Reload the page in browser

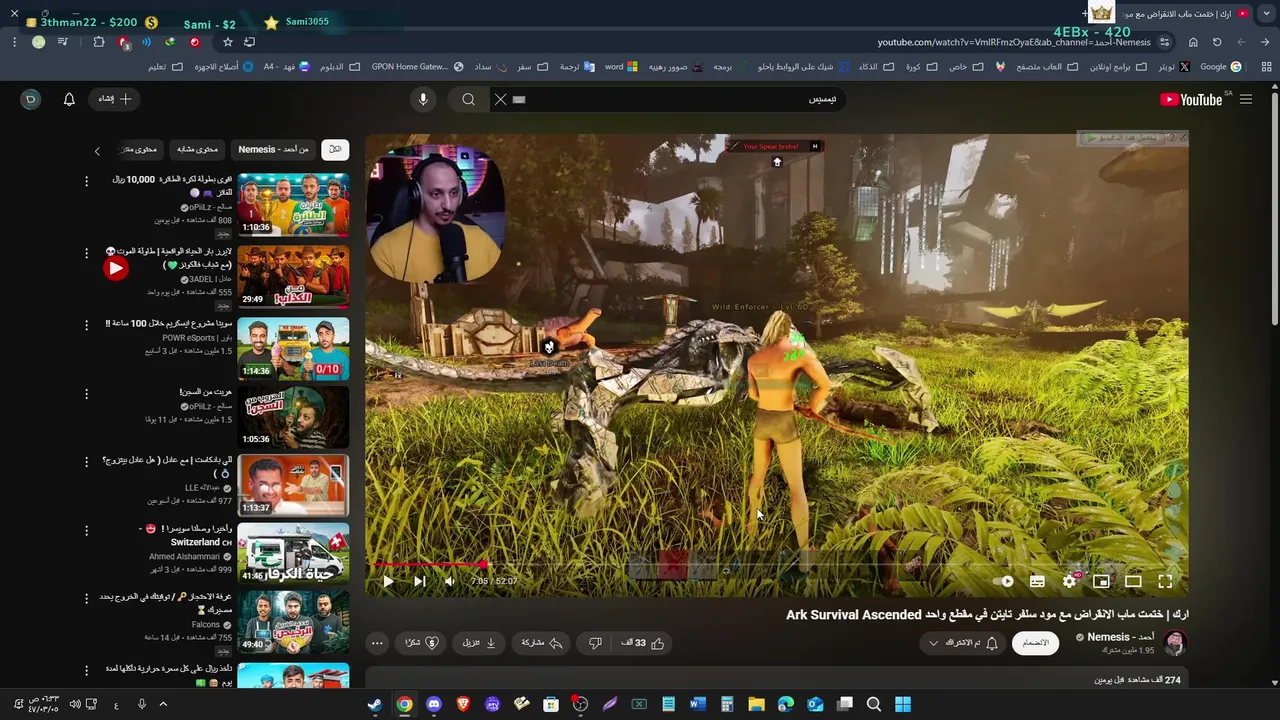click(x=1217, y=42)
